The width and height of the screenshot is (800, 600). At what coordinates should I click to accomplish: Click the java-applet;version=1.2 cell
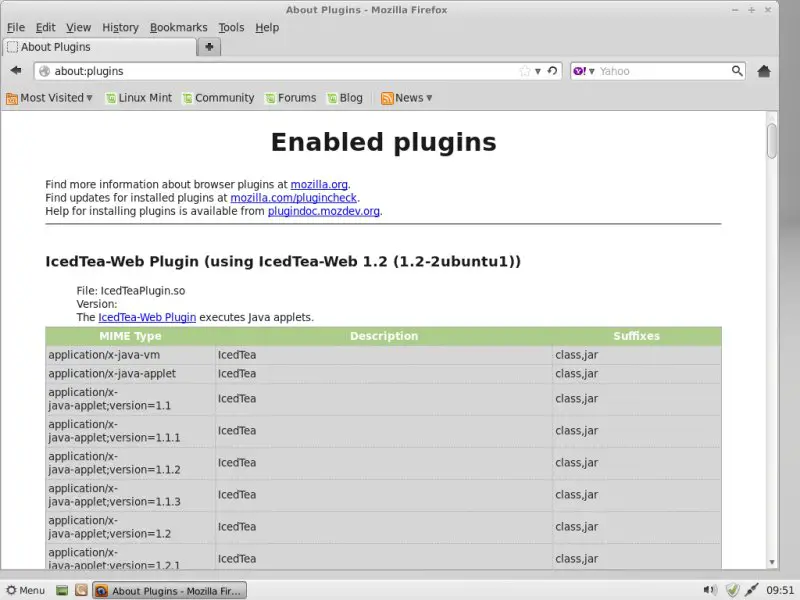click(x=130, y=527)
